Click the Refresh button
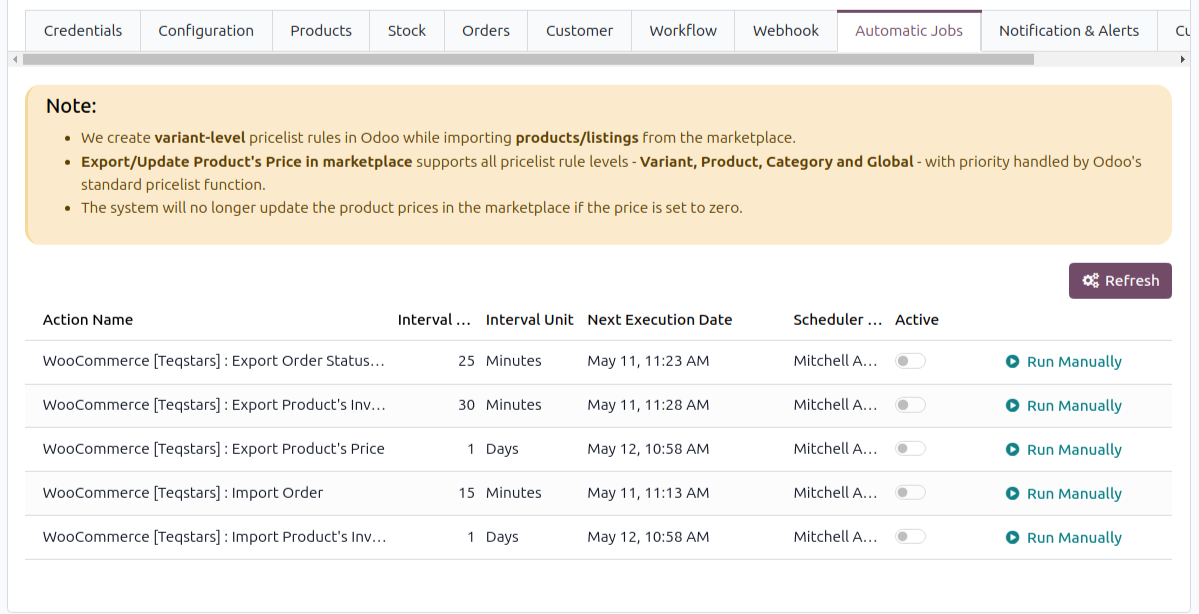Viewport: 1199px width, 614px height. [1120, 281]
